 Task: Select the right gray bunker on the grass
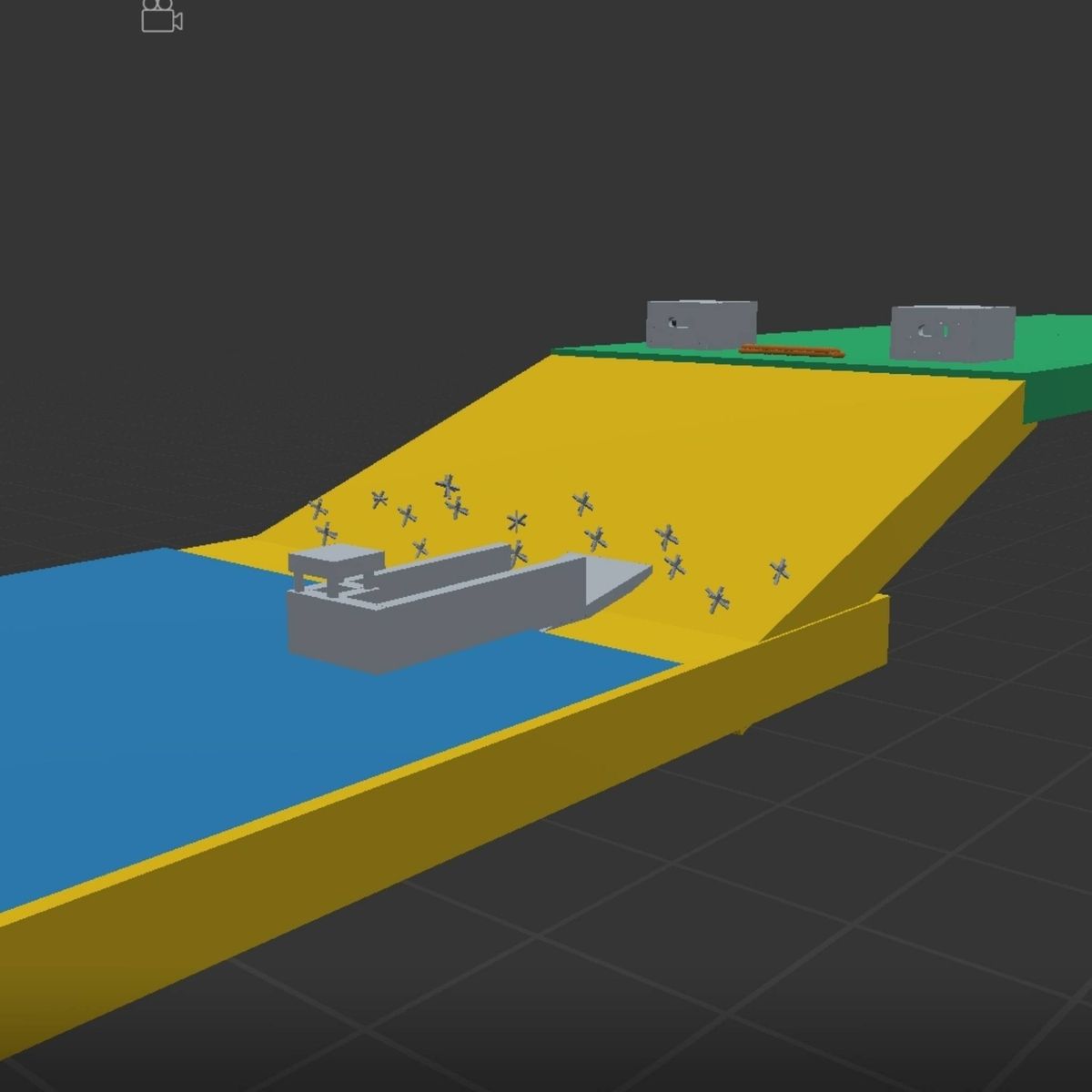[x=953, y=334]
